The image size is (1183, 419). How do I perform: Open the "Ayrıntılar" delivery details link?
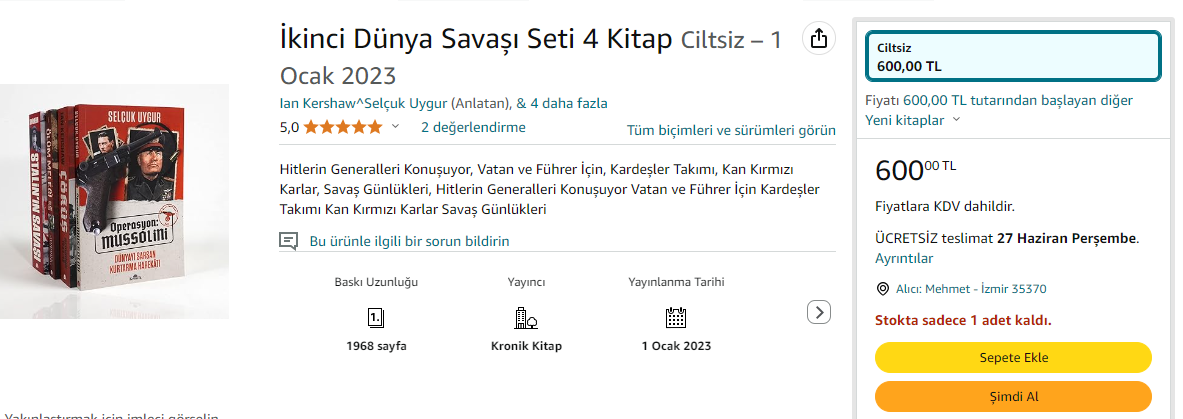[x=904, y=258]
